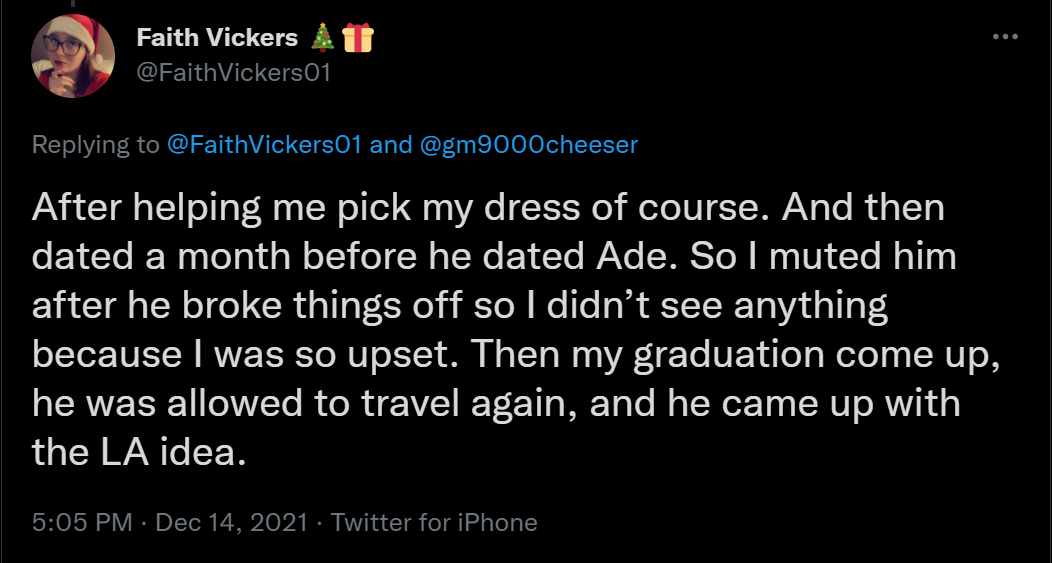This screenshot has height=563, width=1052.
Task: Click the word 'graduation' in the tweet
Action: (729, 356)
